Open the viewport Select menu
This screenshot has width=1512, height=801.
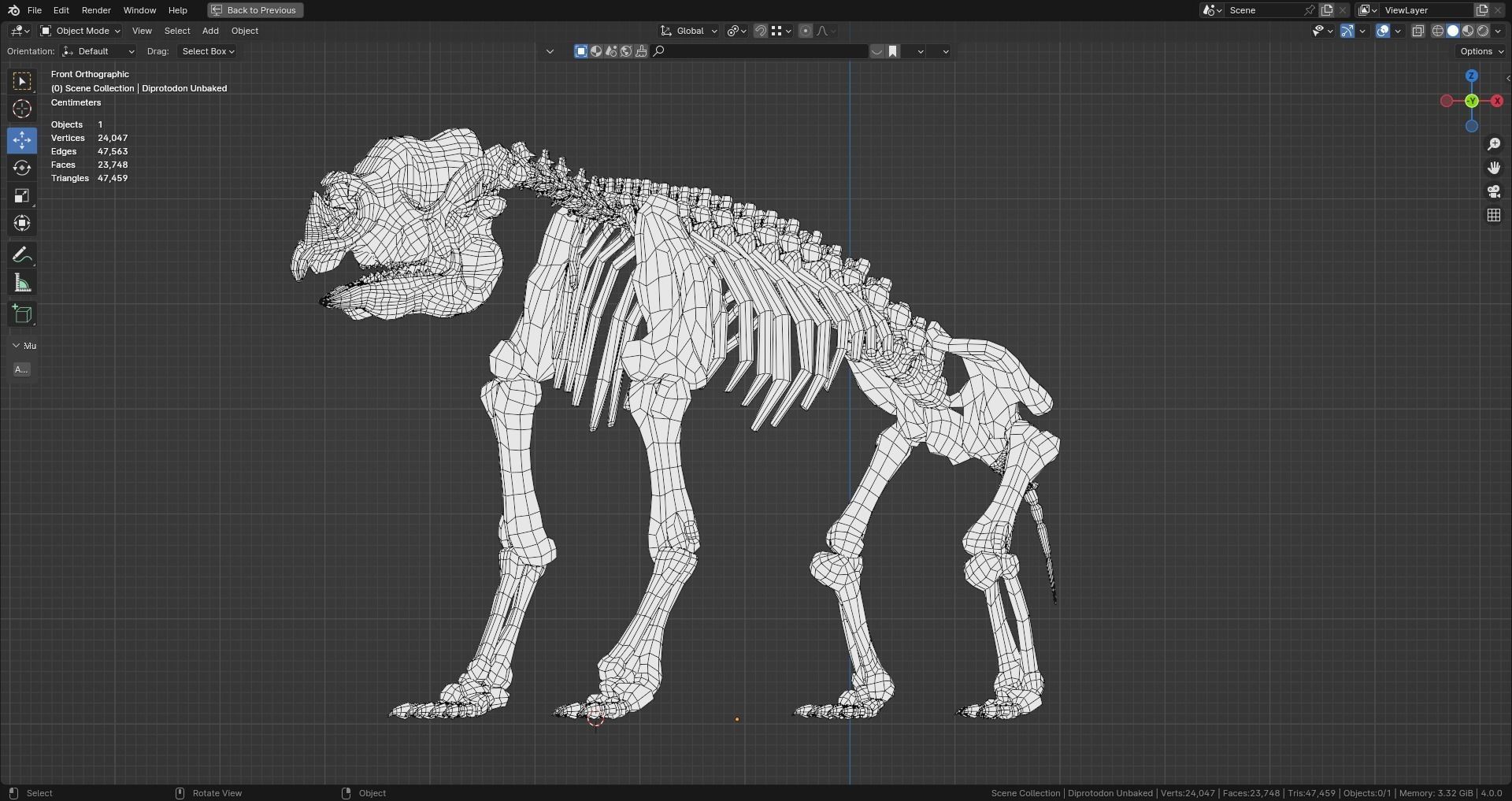click(177, 31)
